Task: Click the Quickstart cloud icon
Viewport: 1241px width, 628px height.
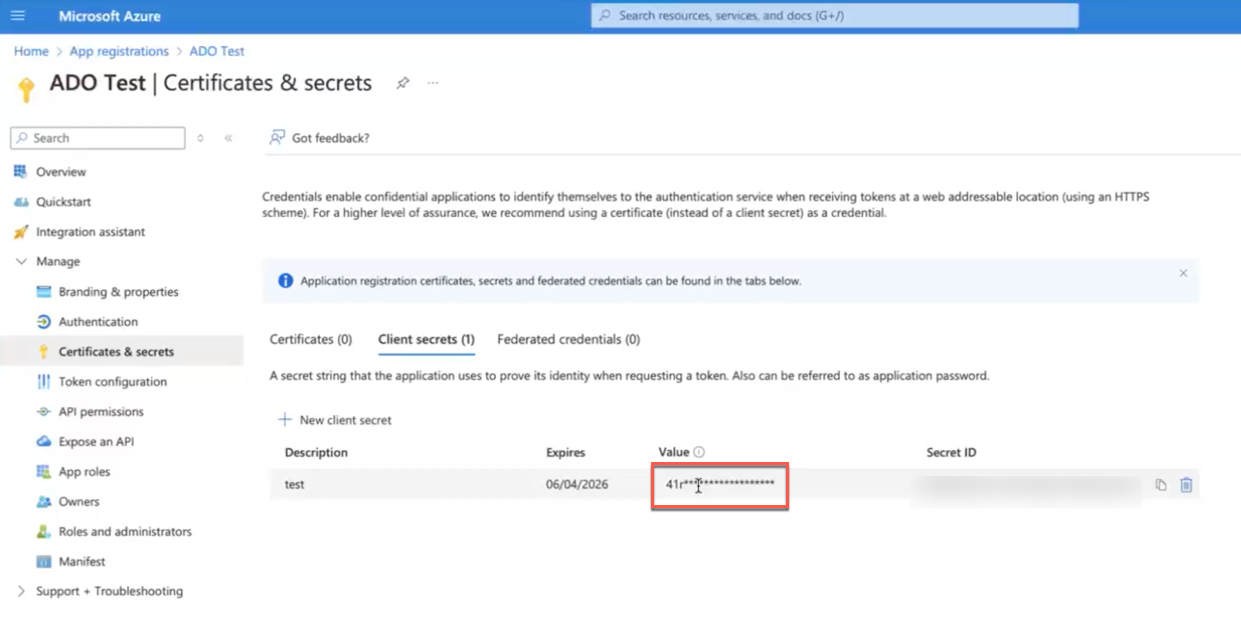Action: click(20, 202)
